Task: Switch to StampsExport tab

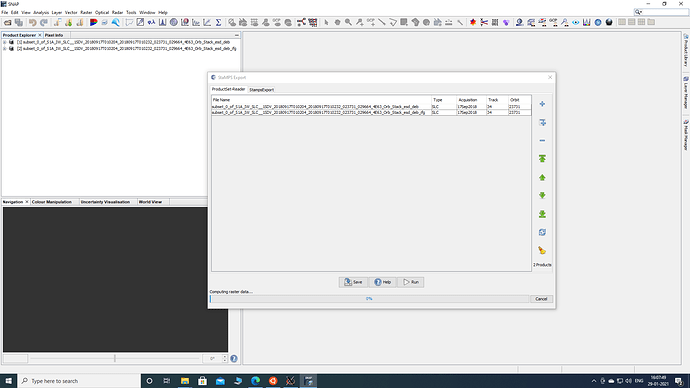Action: coord(261,90)
